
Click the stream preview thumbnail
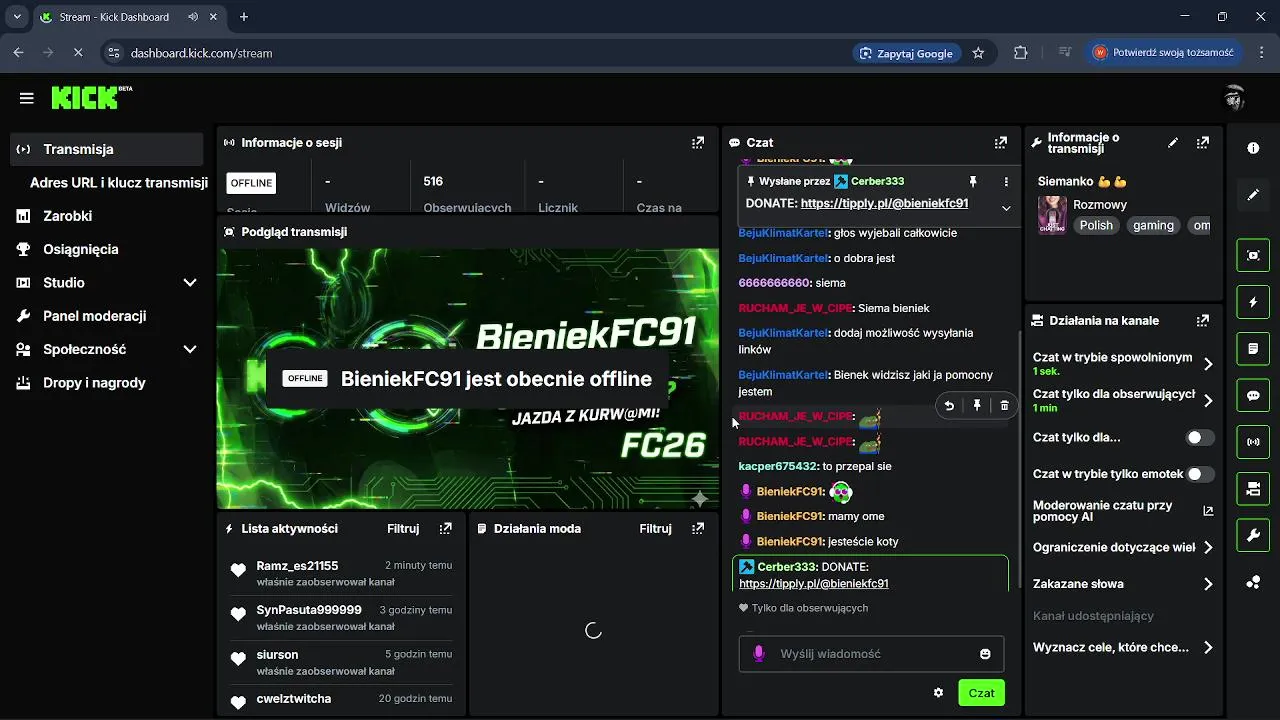[x=468, y=379]
